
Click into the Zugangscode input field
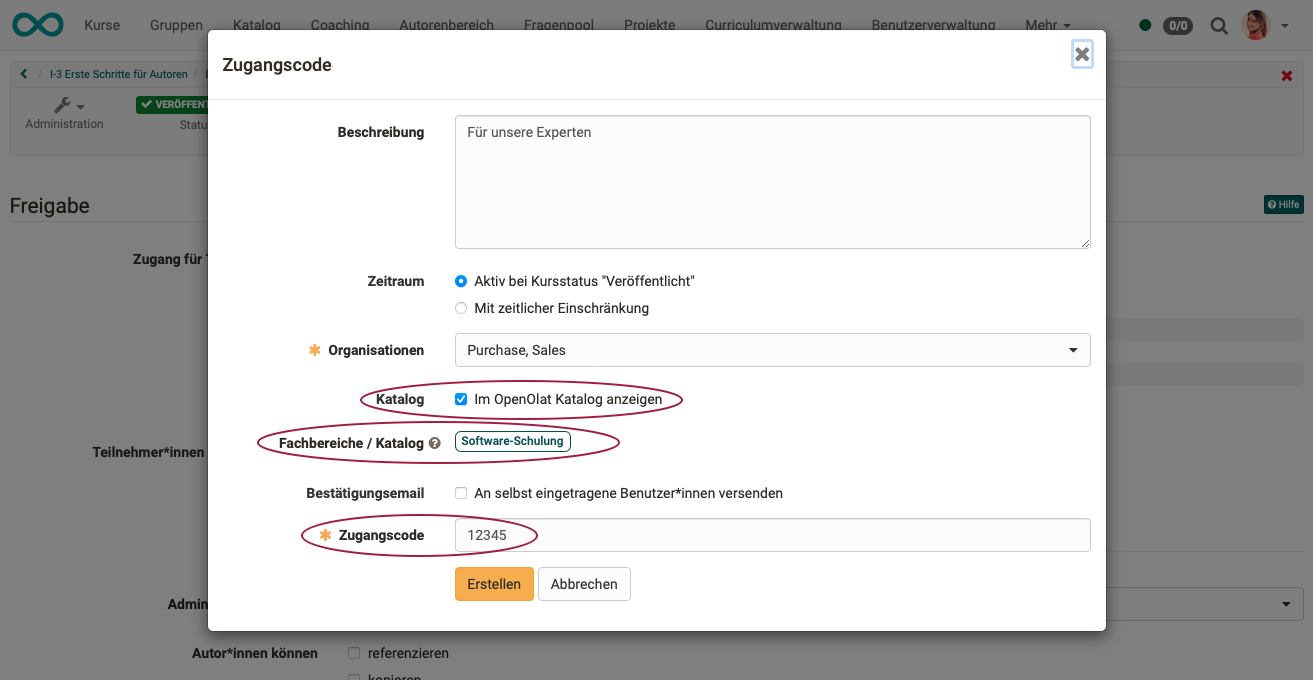pos(772,535)
